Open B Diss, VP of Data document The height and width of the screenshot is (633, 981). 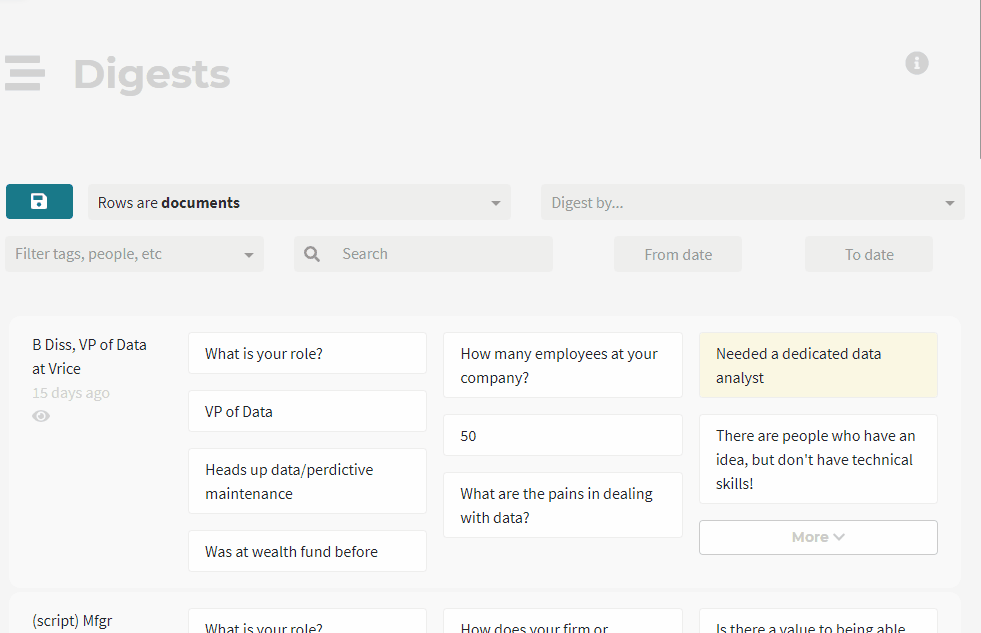coord(89,356)
